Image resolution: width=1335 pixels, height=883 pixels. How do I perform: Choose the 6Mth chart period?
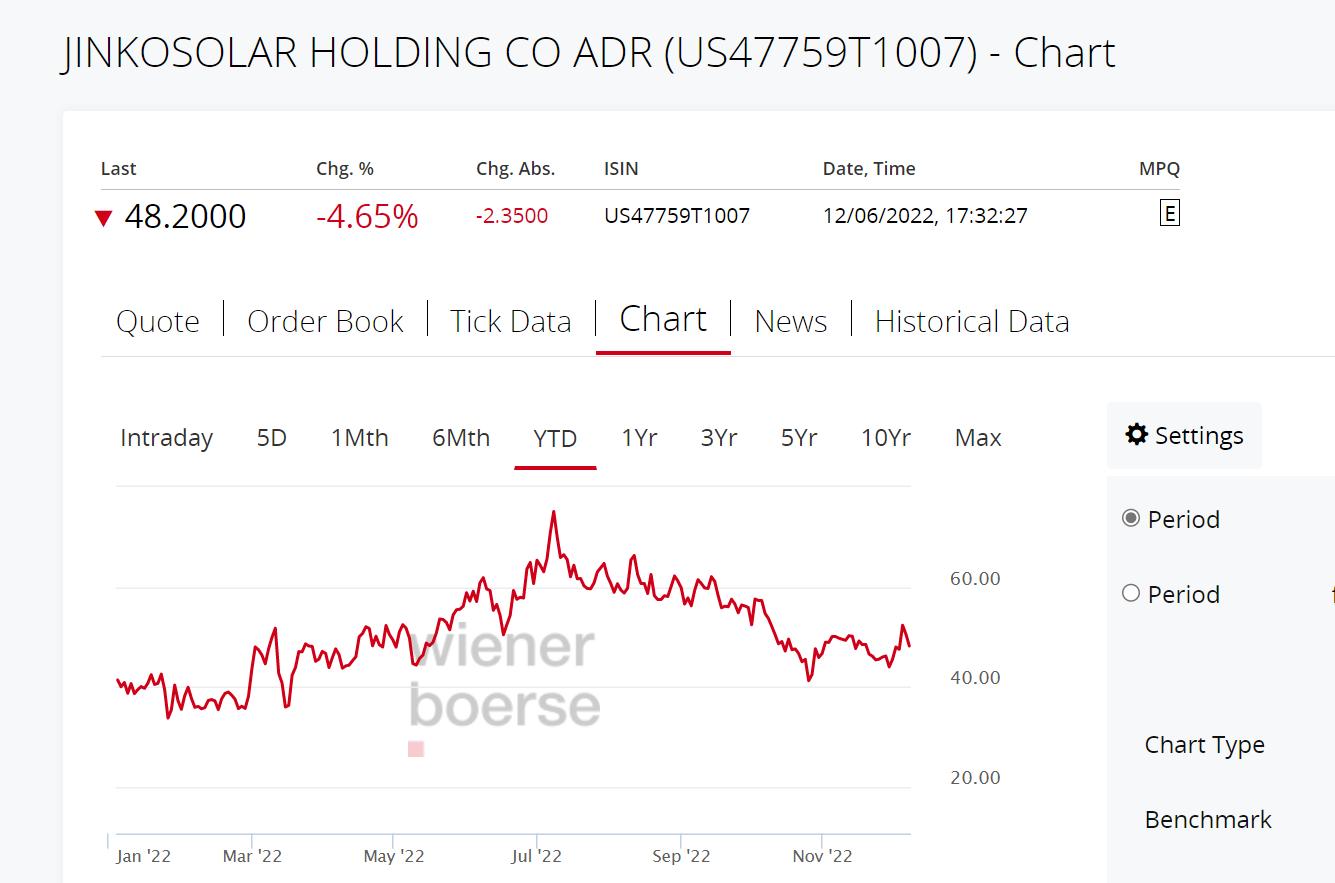coord(461,438)
